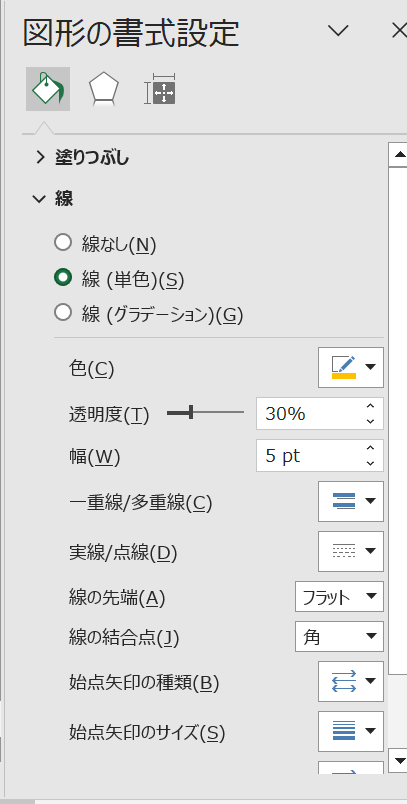Switch to the Effects pentagon icon tab
Viewport: 407px width, 804px height.
(104, 89)
